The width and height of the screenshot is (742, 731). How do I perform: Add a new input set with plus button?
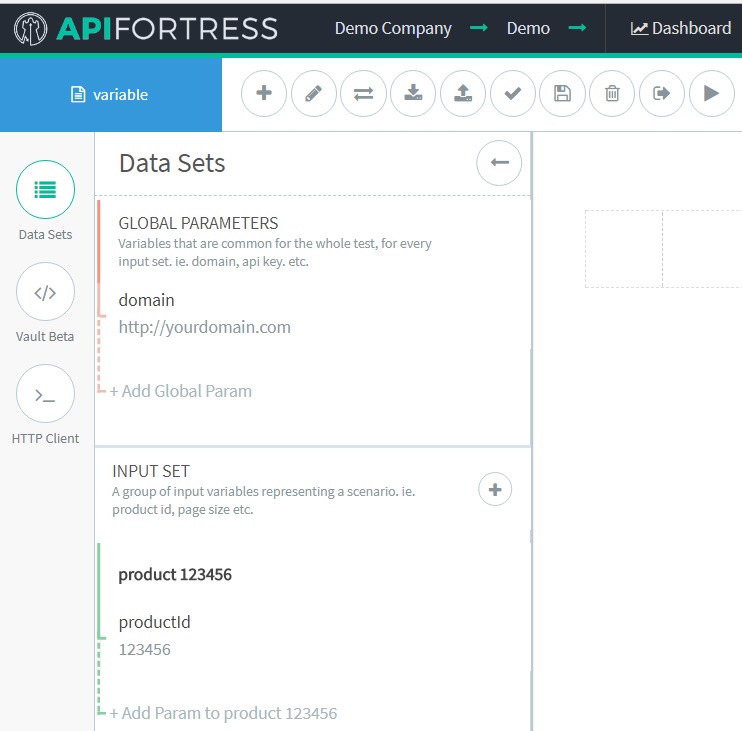click(x=495, y=490)
